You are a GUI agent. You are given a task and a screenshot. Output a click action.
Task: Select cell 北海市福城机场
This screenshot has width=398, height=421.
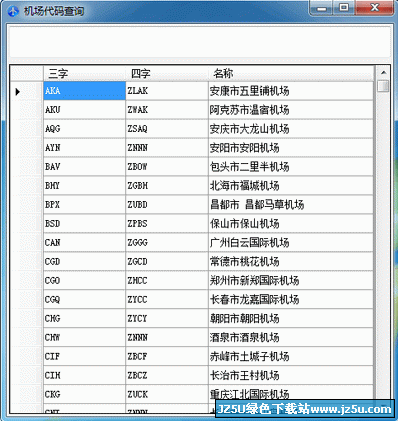pyautogui.click(x=291, y=186)
